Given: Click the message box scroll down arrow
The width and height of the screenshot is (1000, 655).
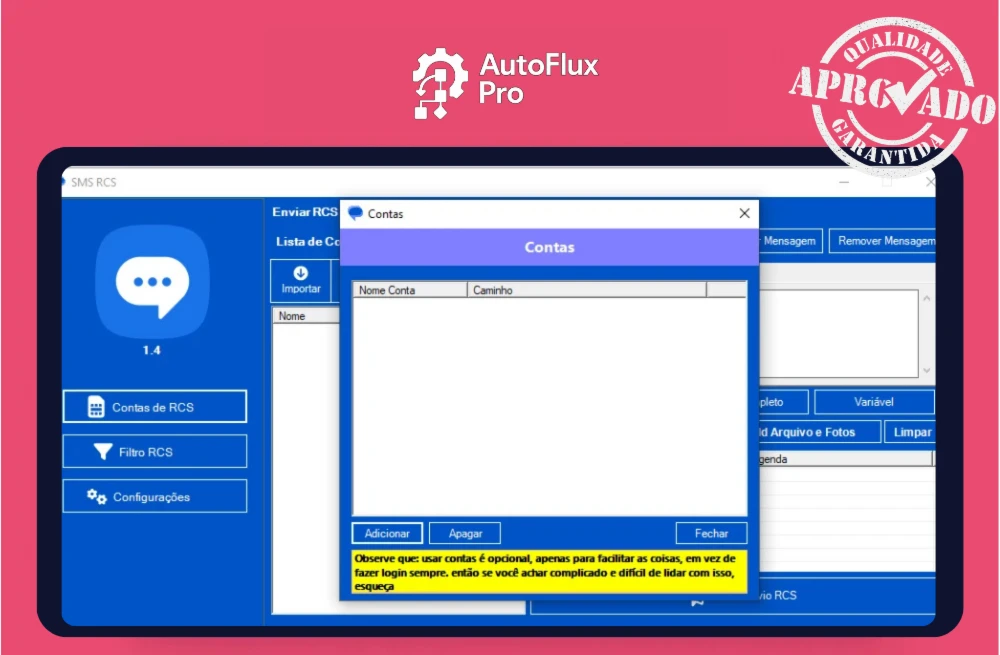Looking at the screenshot, I should coord(927,371).
